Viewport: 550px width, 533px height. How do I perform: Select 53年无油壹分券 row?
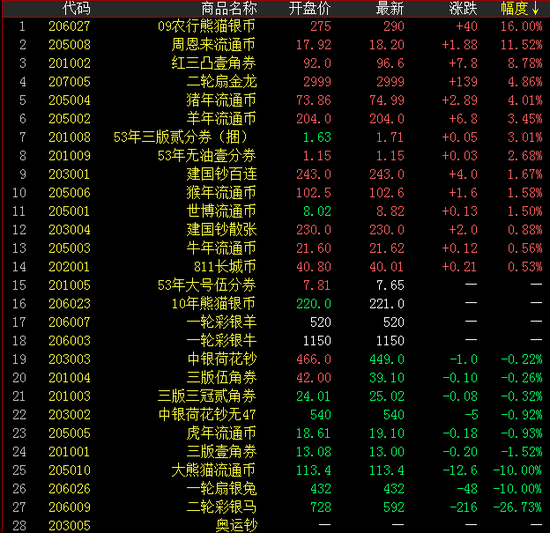click(275, 156)
